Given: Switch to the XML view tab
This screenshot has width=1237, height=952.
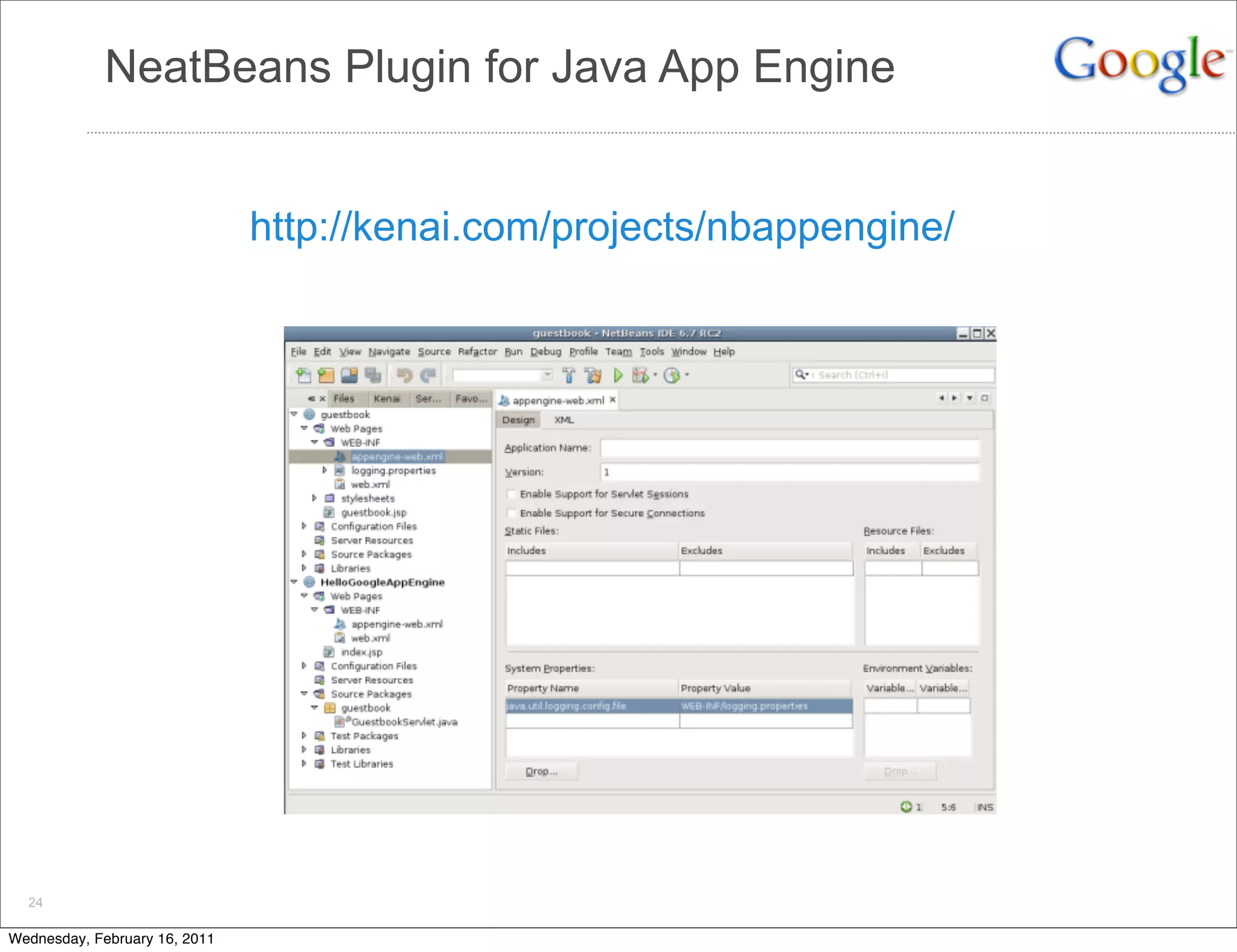Looking at the screenshot, I should tap(564, 420).
